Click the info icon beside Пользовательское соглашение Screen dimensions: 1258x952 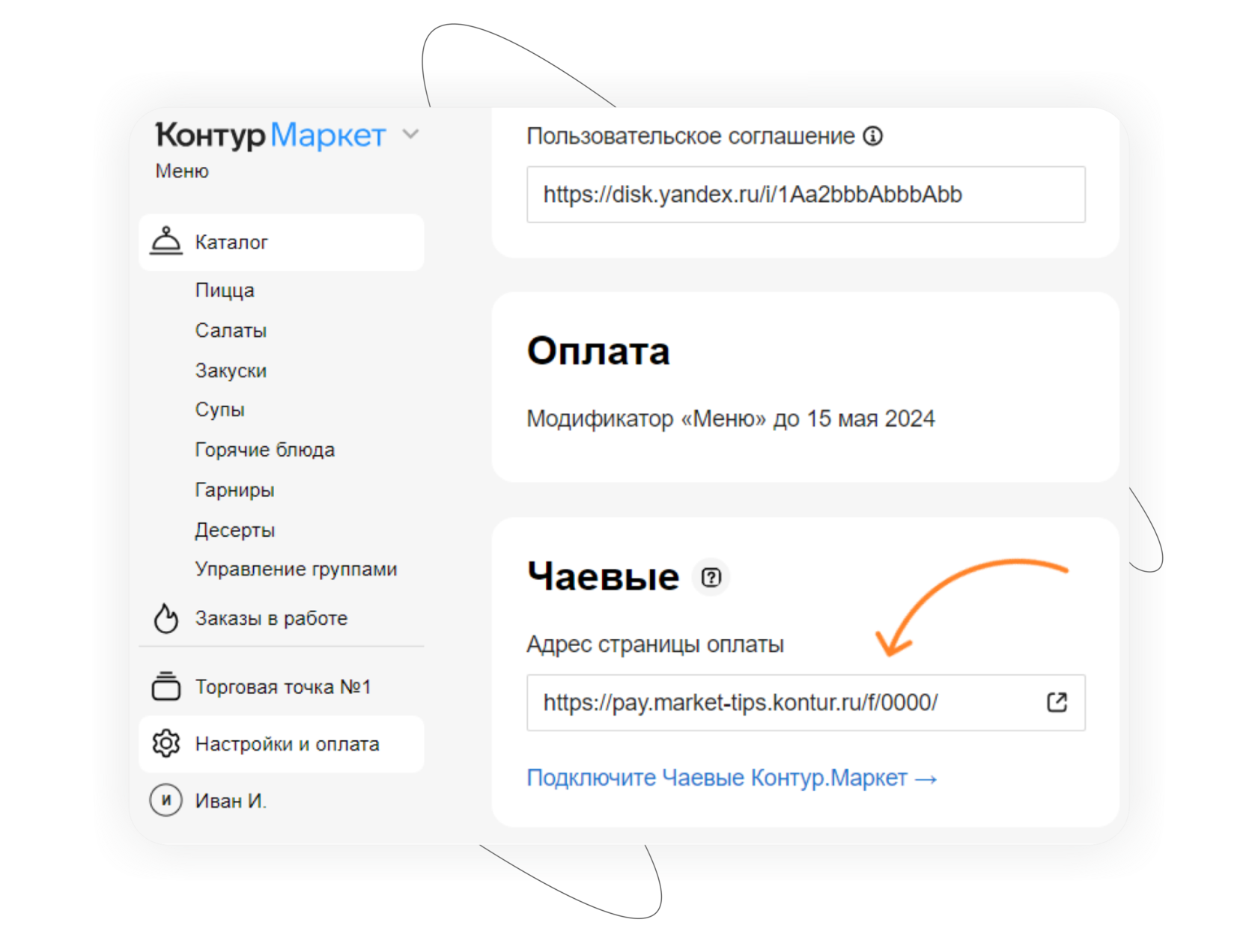873,136
